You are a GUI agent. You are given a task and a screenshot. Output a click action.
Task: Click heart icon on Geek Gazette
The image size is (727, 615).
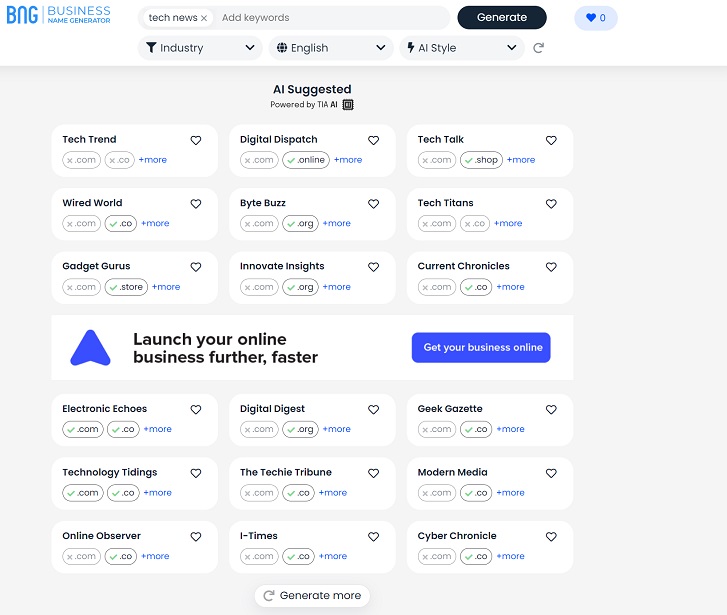(551, 410)
